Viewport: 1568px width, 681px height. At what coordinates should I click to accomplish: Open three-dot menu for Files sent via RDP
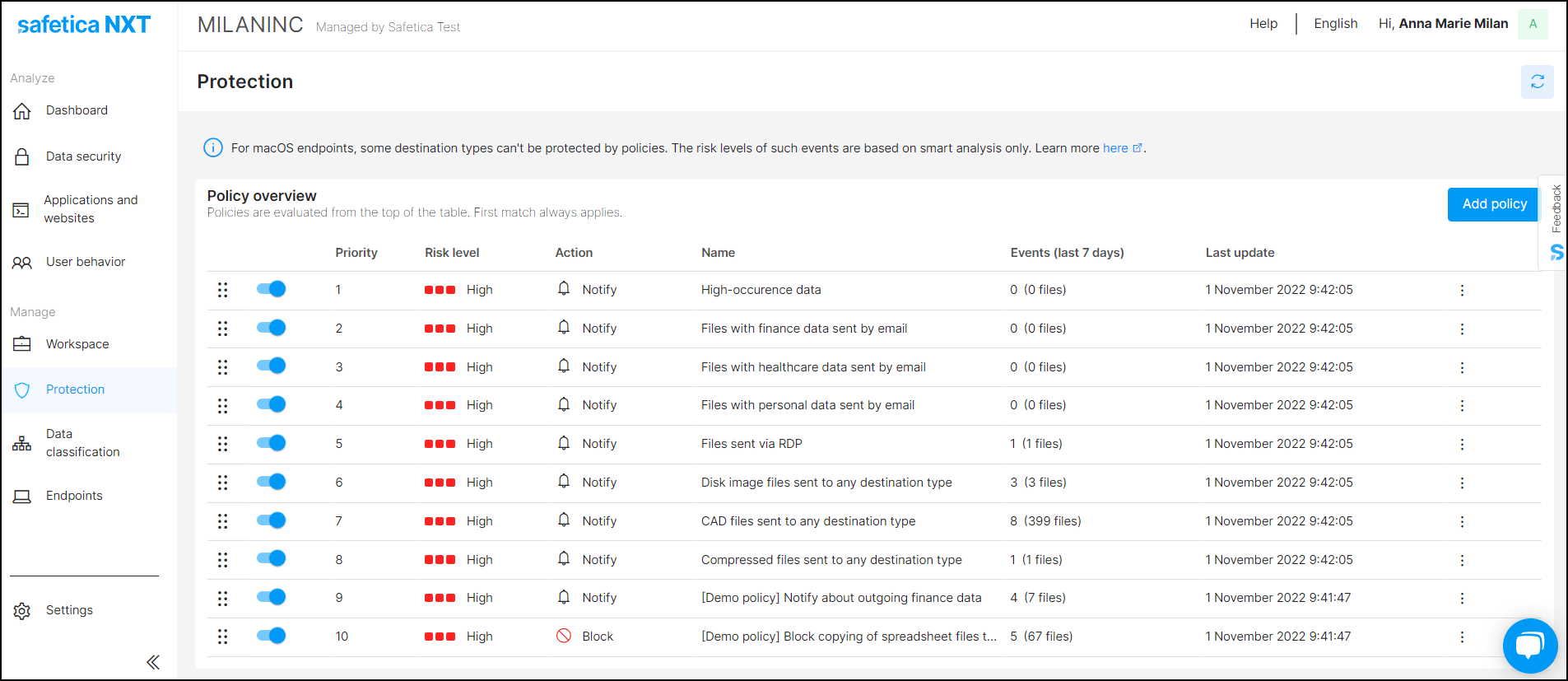[x=1462, y=444]
